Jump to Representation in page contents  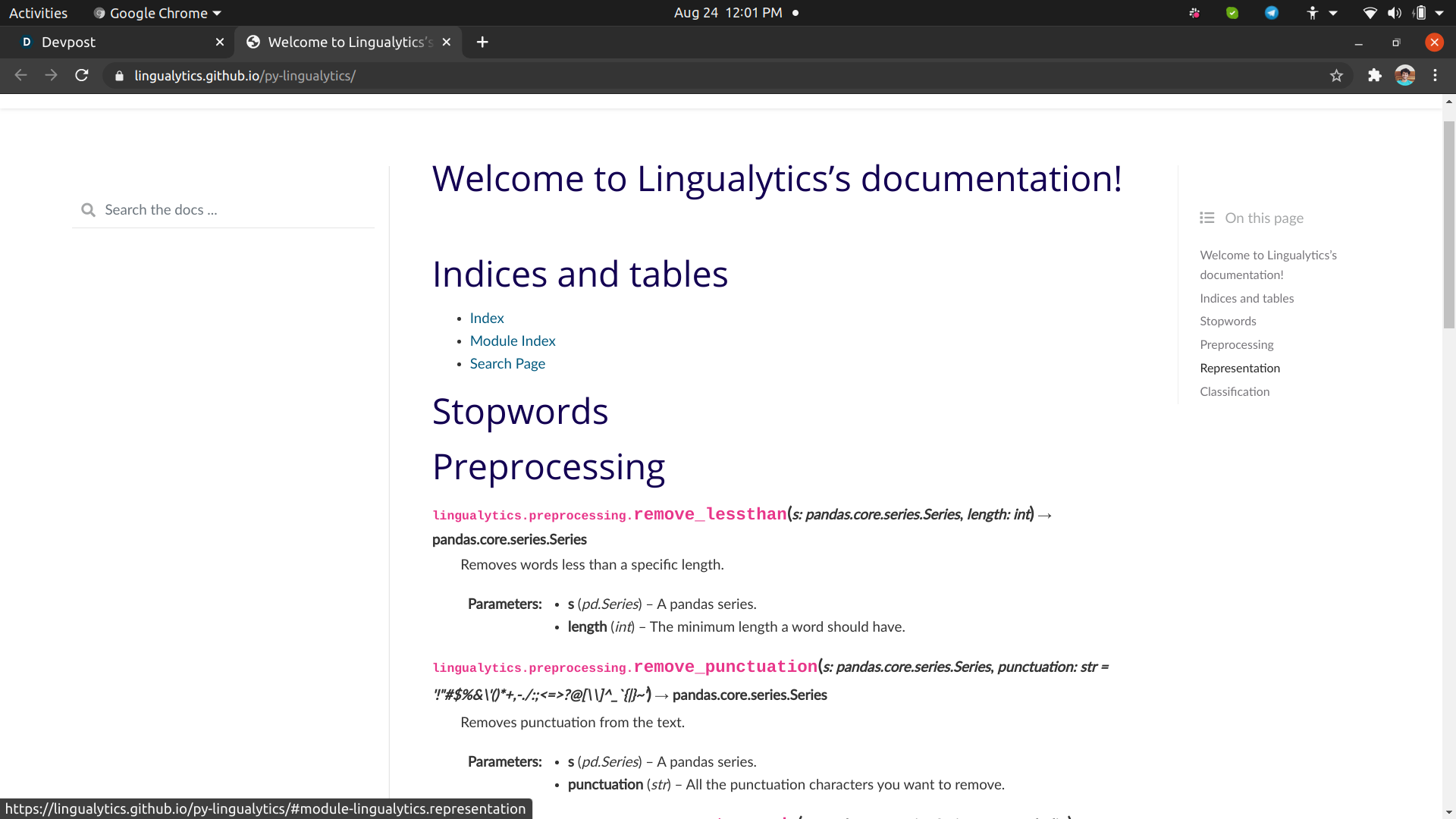coord(1240,369)
